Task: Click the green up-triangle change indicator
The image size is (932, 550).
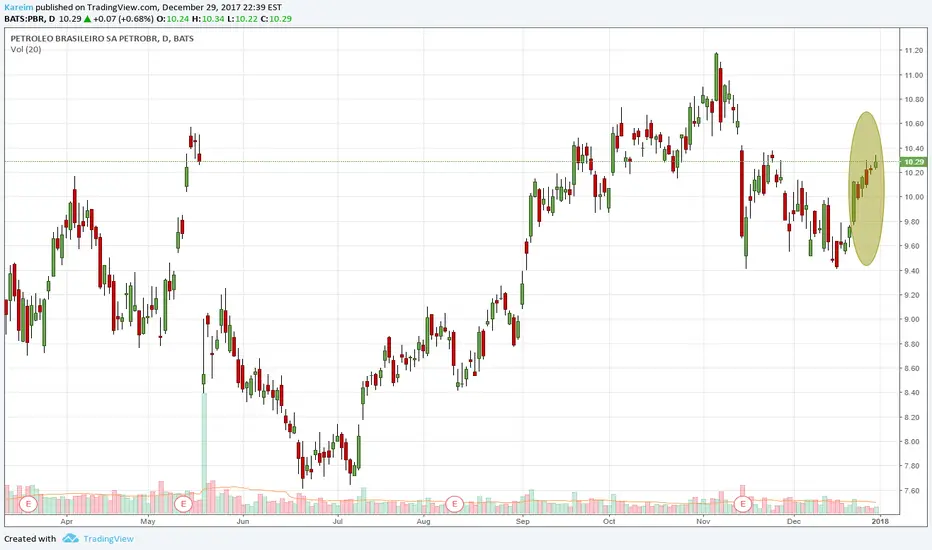Action: (87, 19)
